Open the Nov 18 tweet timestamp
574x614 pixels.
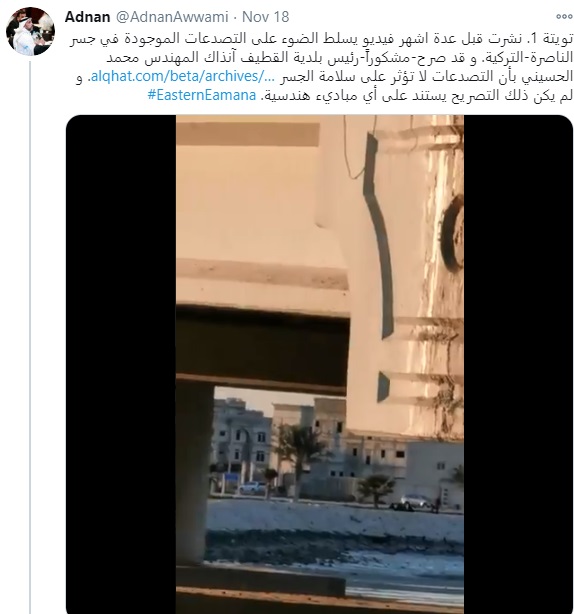[x=265, y=17]
